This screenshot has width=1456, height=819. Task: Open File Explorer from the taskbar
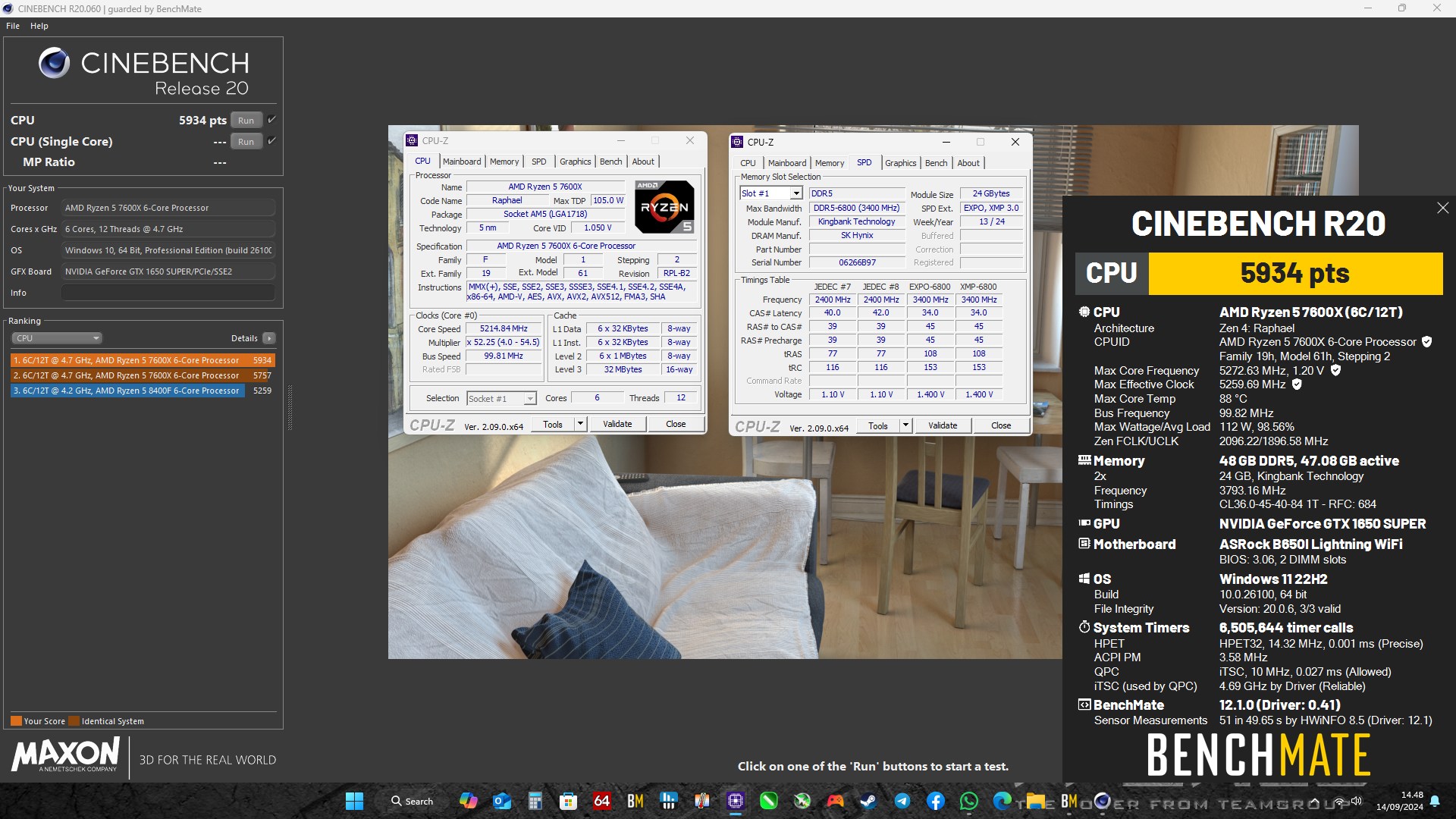point(1035,801)
